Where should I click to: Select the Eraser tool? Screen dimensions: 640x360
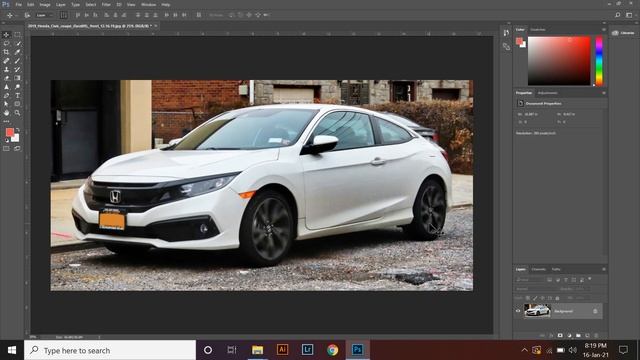click(6, 78)
